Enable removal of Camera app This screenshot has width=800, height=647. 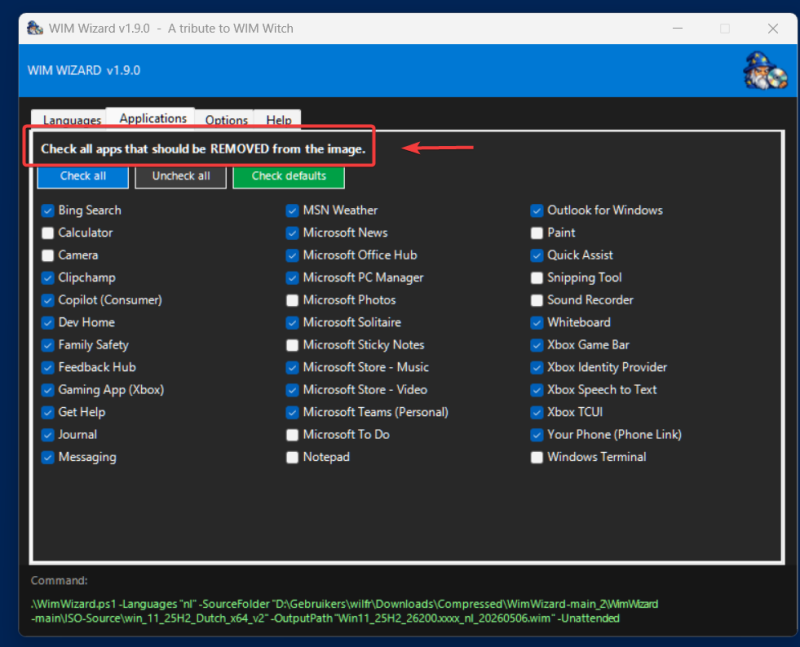47,256
